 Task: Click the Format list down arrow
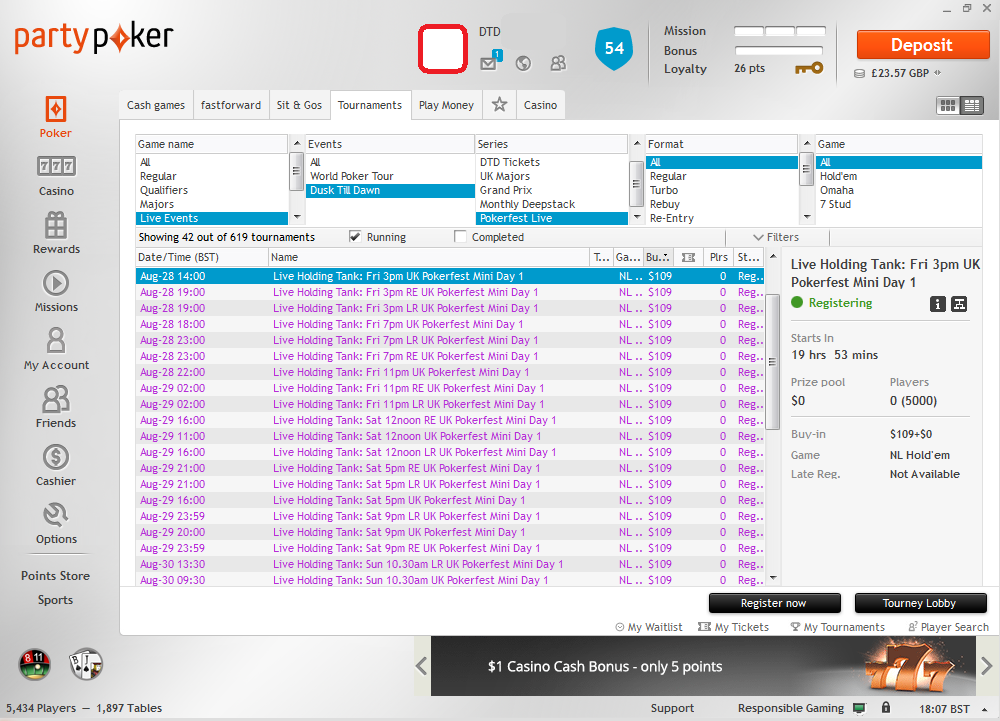coord(807,217)
